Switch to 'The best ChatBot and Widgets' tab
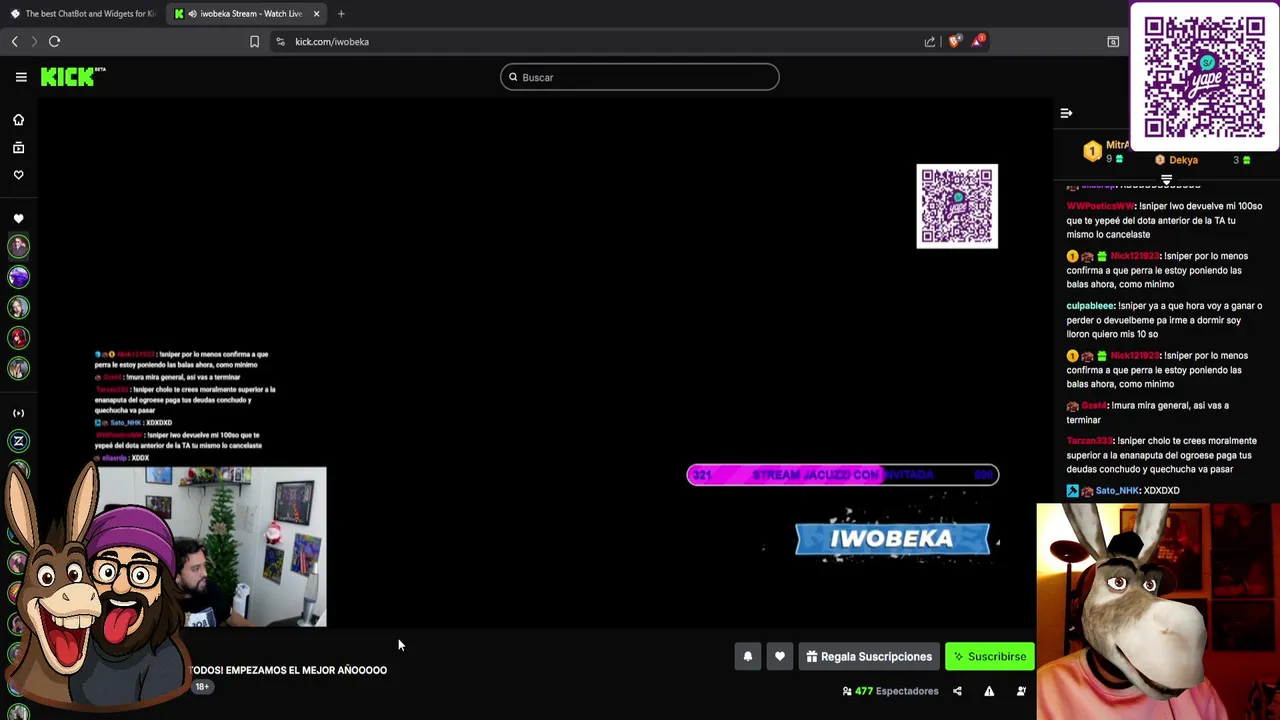The image size is (1280, 720). tap(83, 14)
